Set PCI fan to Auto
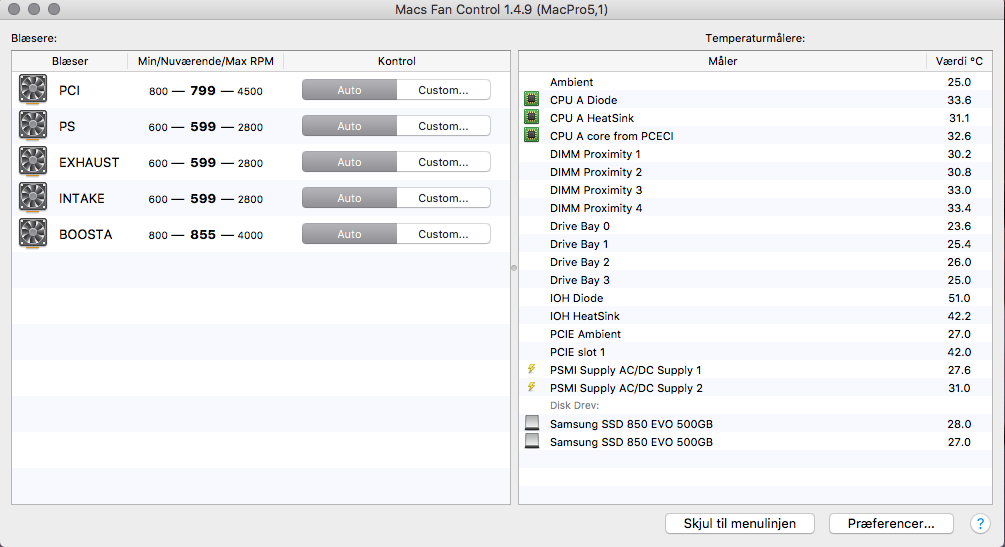 (x=349, y=90)
